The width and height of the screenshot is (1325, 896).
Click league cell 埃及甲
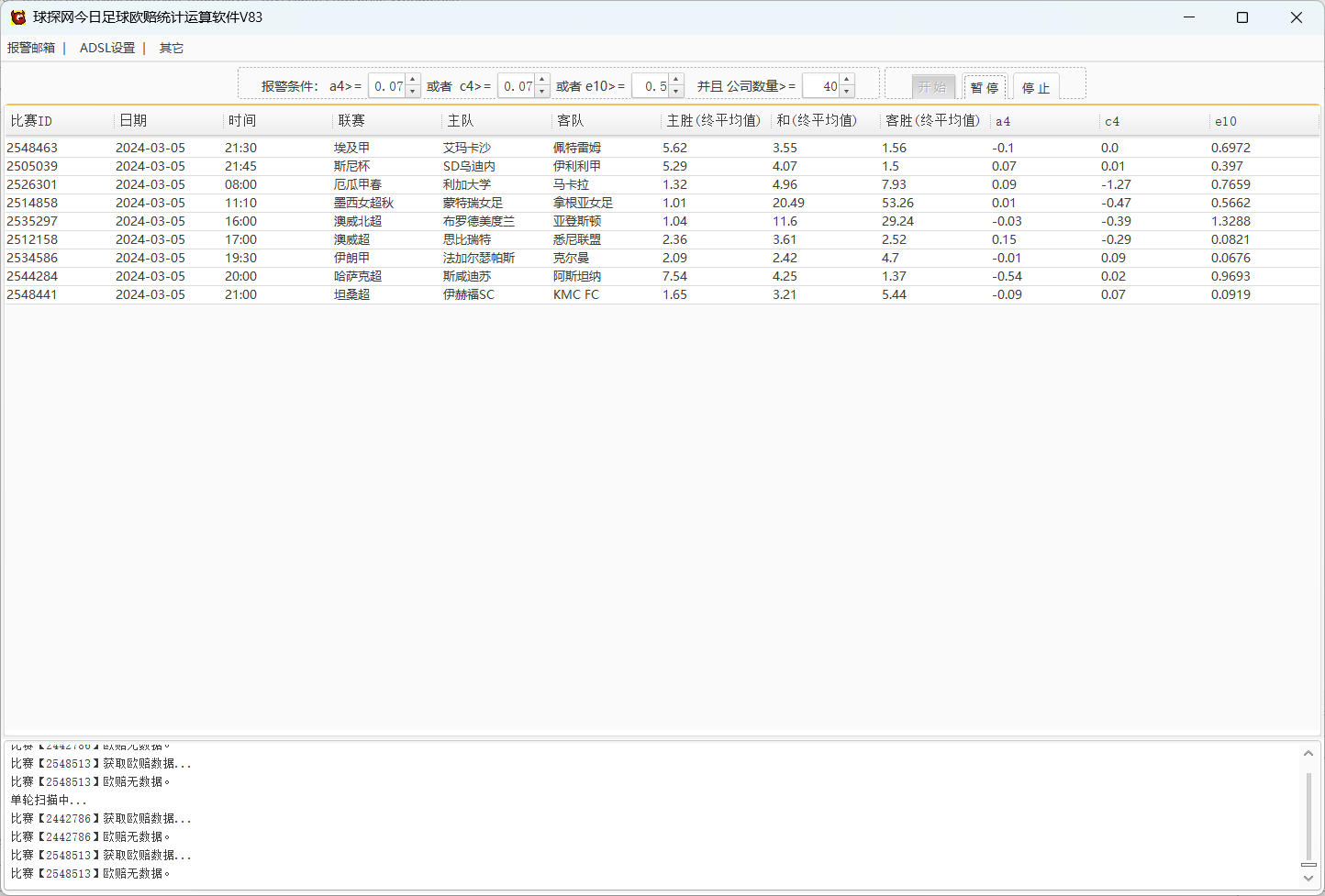tap(352, 148)
